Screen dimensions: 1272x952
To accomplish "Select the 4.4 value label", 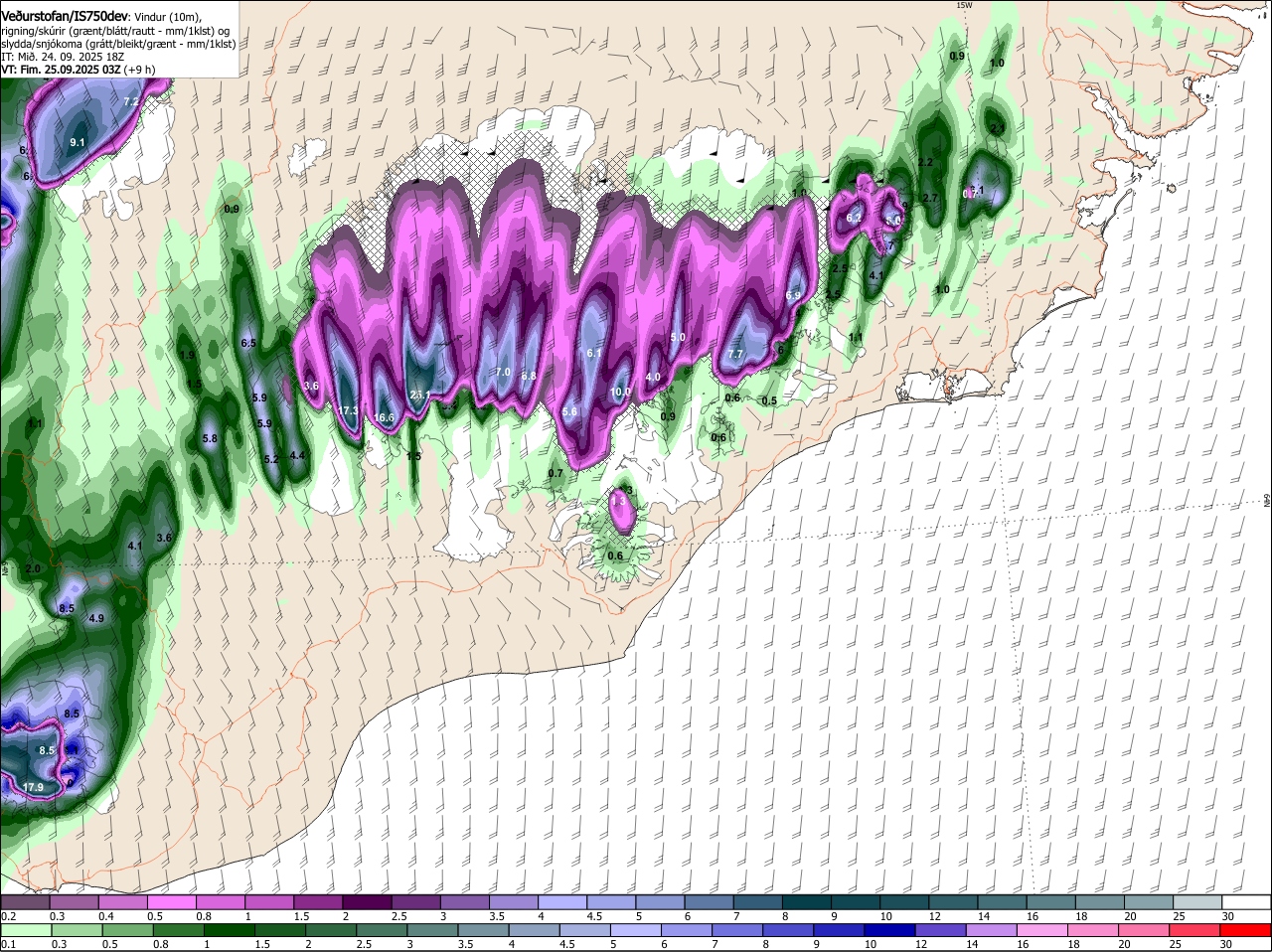I will (x=297, y=456).
